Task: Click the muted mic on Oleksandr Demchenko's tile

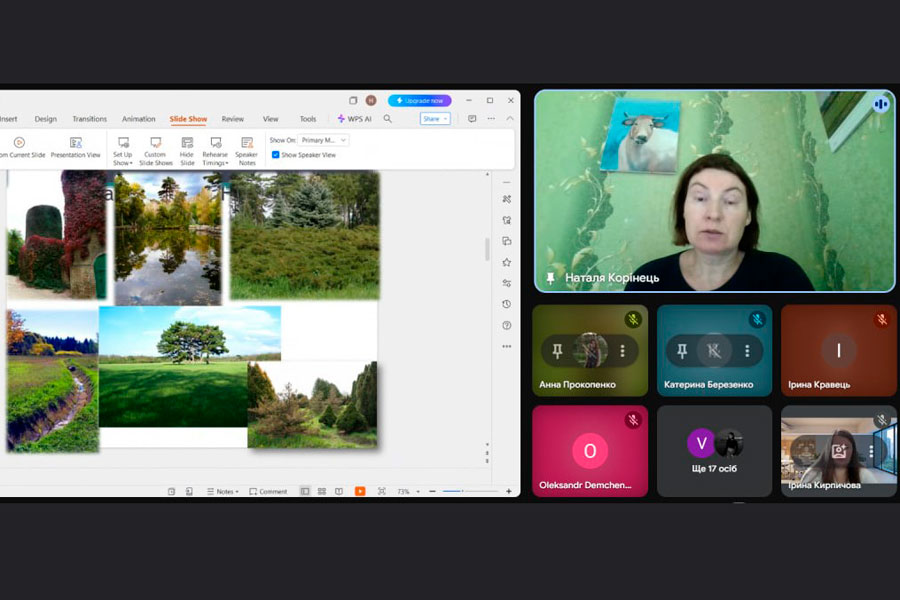Action: tap(634, 420)
